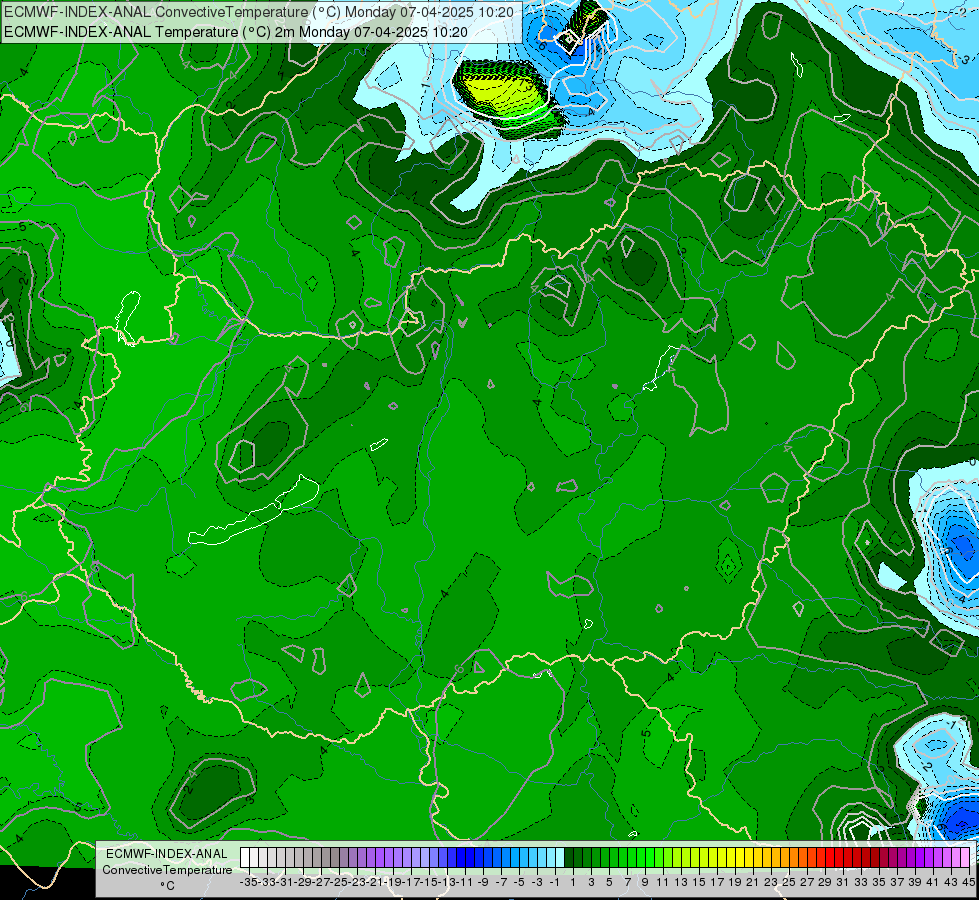
Task: Click the legend value -11
Action: [465, 882]
